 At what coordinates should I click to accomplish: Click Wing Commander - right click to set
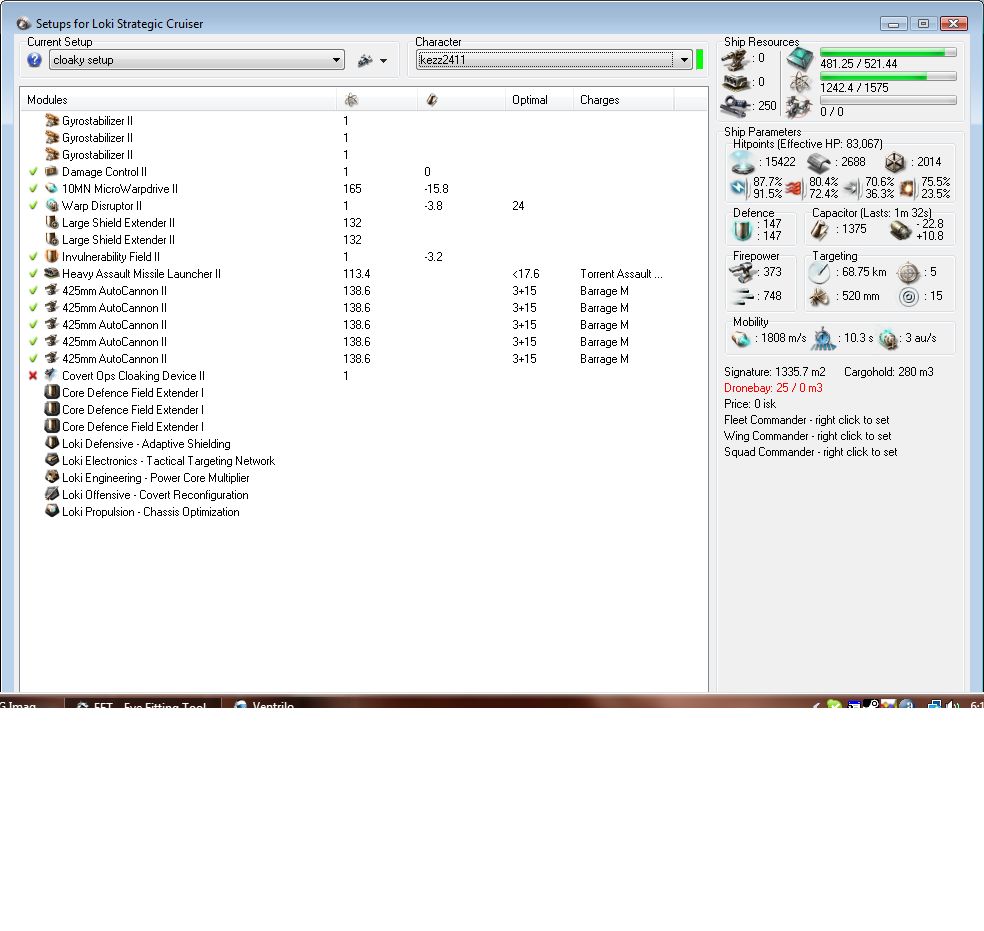coord(808,436)
